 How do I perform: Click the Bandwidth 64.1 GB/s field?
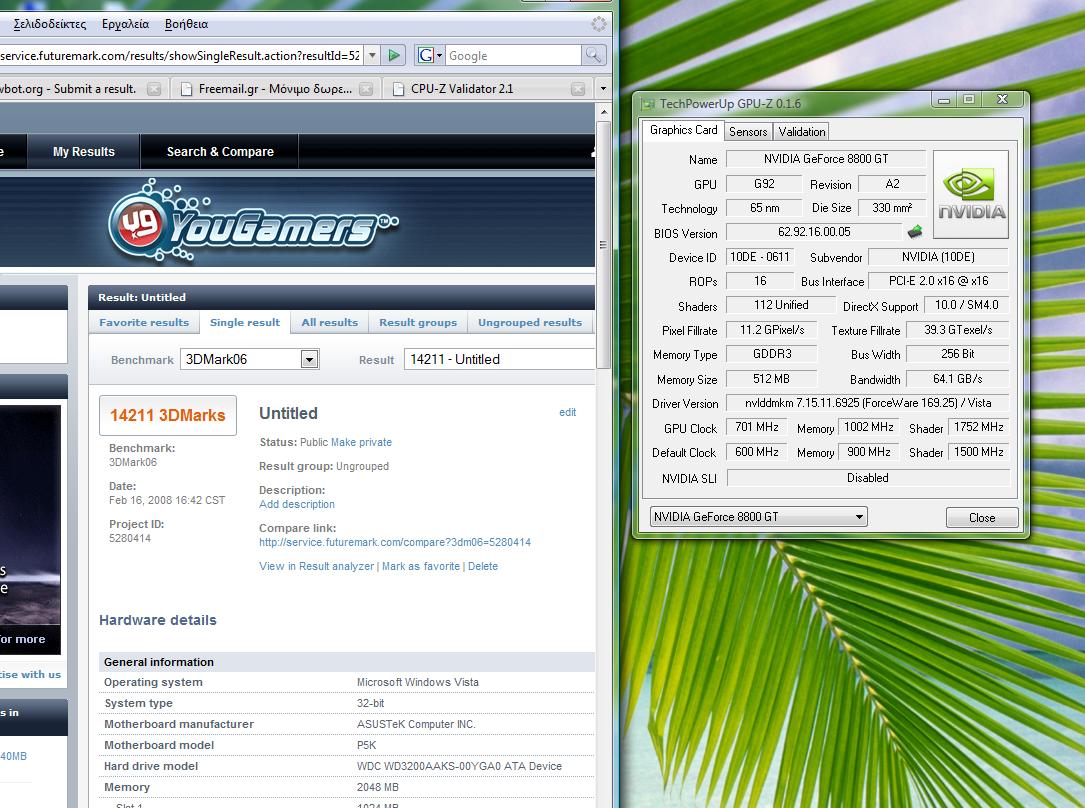(x=957, y=378)
